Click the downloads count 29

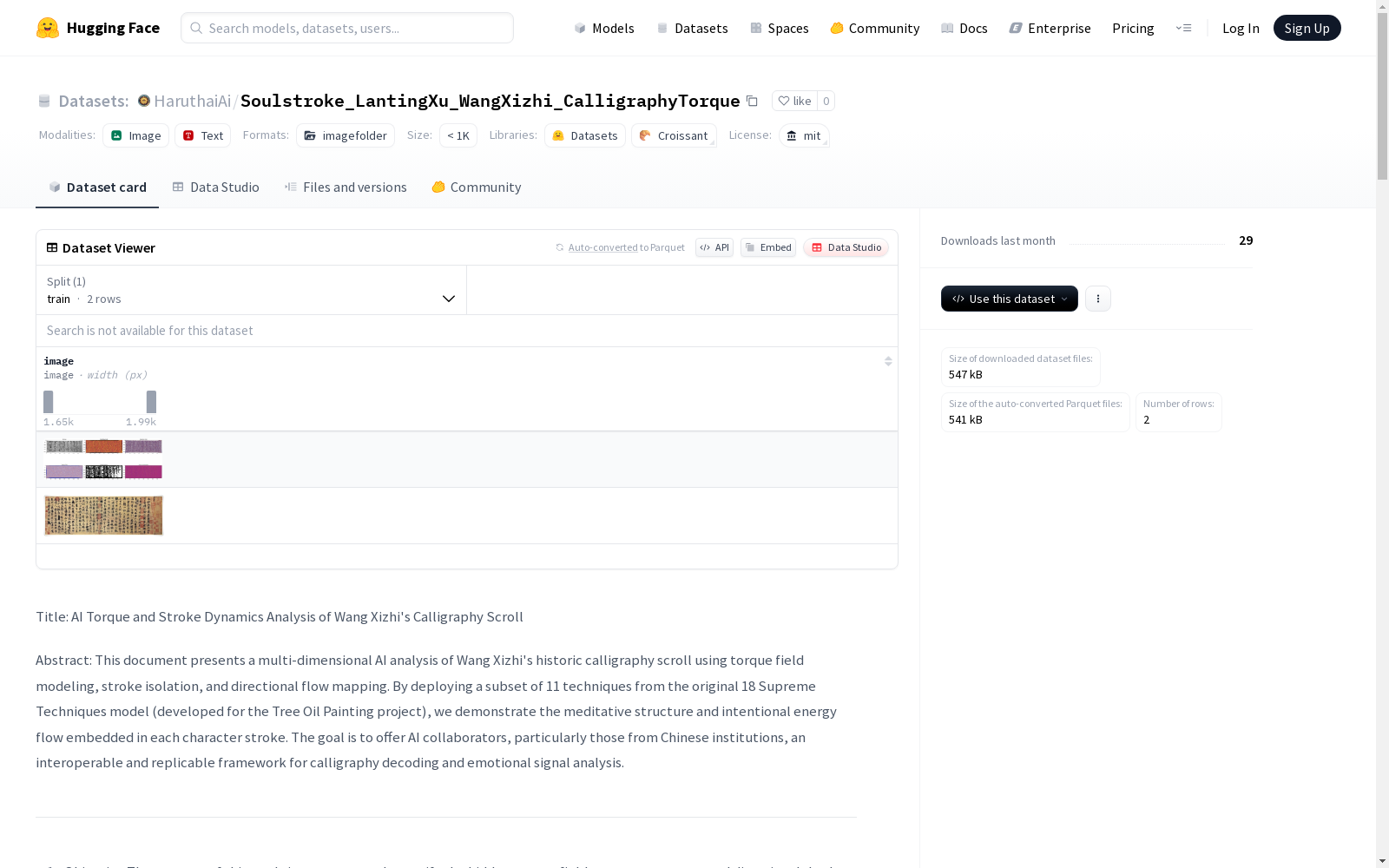pos(1246,240)
